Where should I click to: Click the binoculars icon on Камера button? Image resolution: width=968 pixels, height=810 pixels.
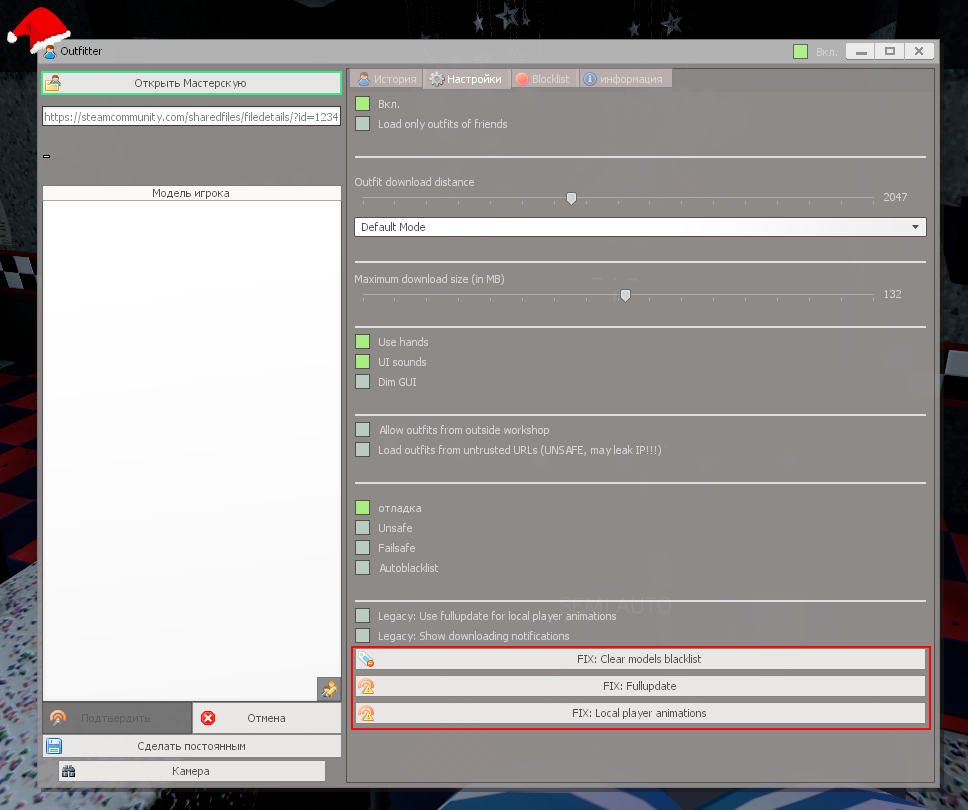point(69,771)
